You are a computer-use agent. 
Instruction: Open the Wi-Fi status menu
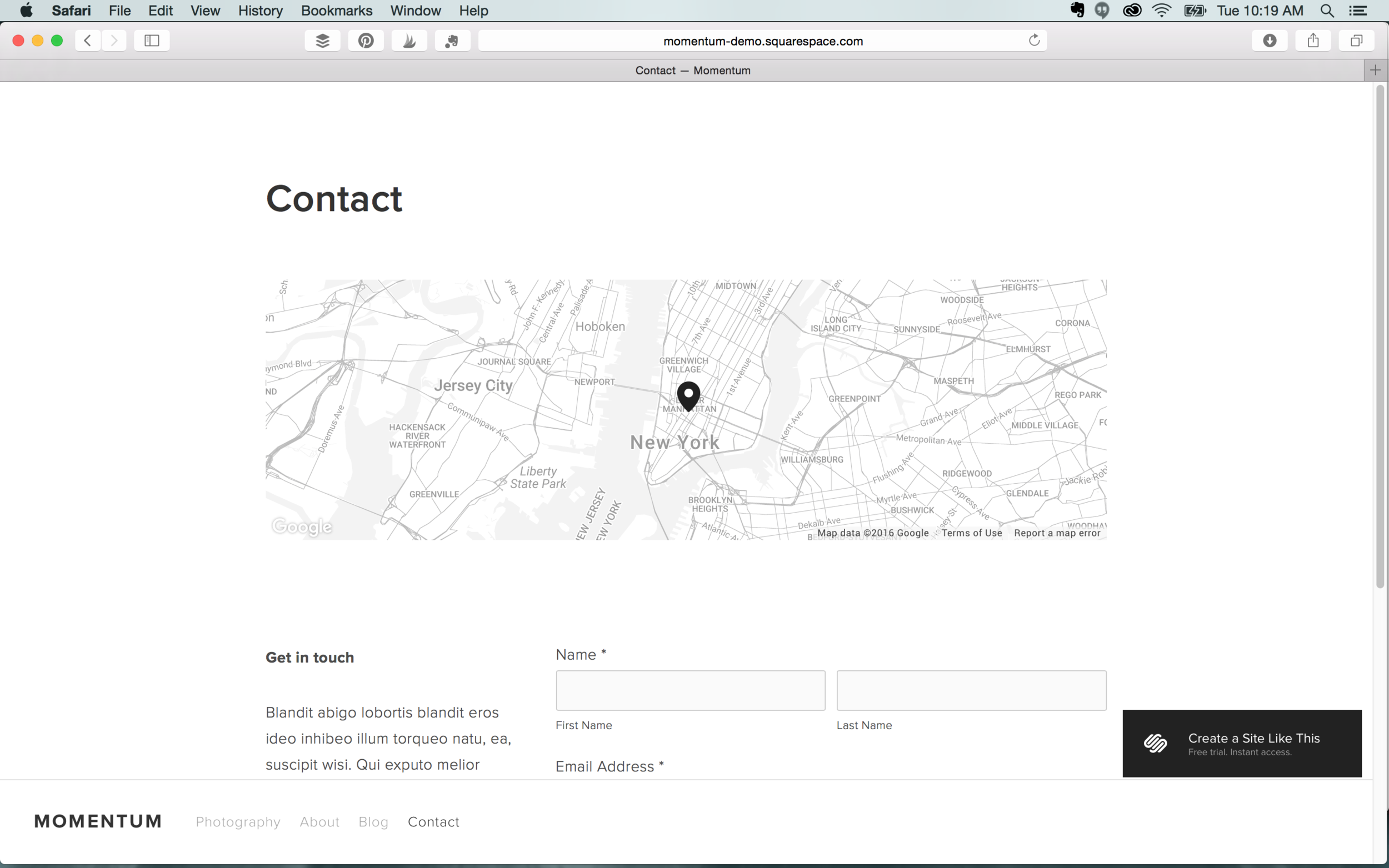(x=1162, y=11)
